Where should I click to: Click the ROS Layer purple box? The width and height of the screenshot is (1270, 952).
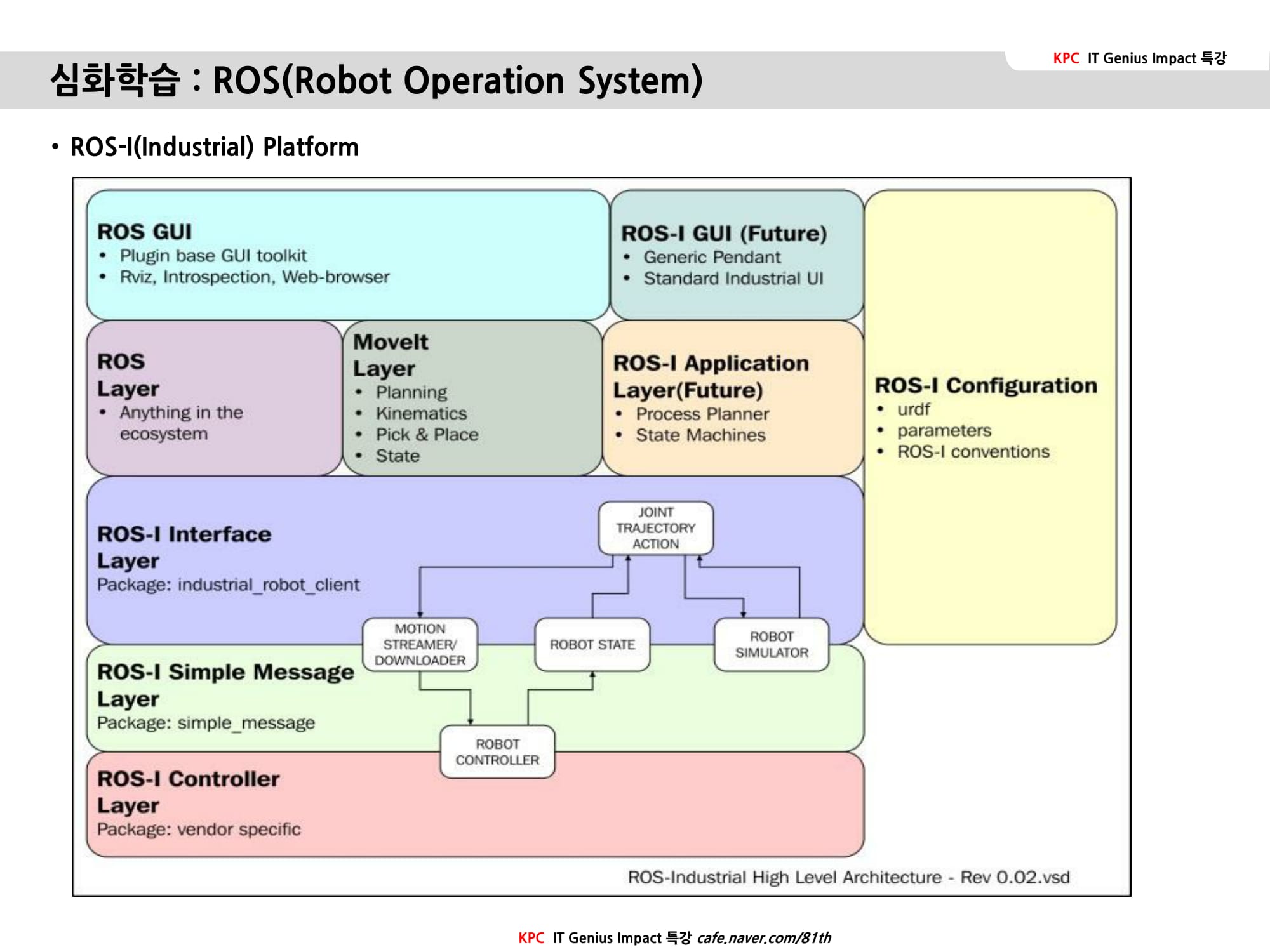coord(214,398)
